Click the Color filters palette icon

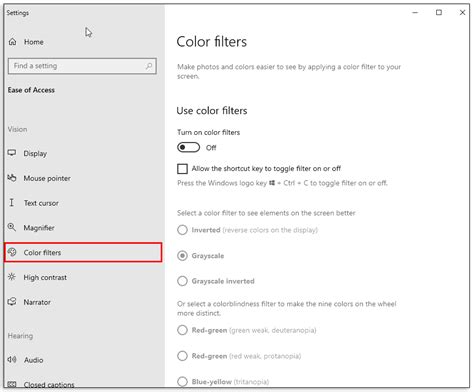pyautogui.click(x=12, y=252)
